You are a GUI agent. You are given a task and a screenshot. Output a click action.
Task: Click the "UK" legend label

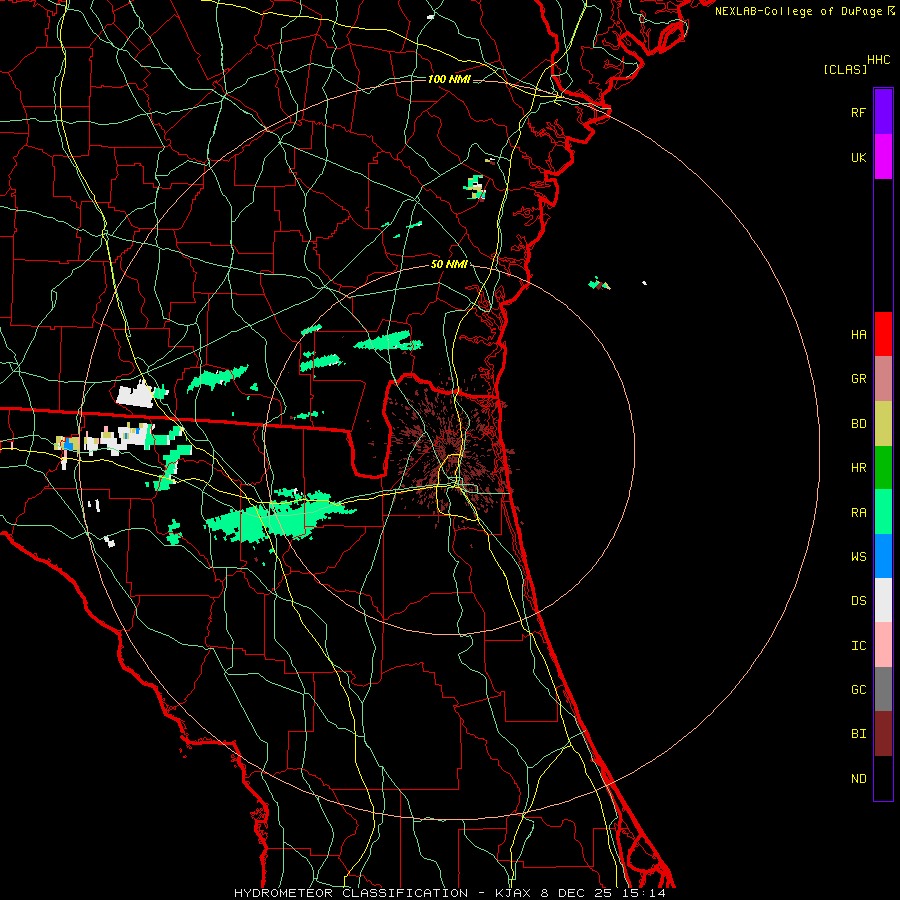pos(858,157)
